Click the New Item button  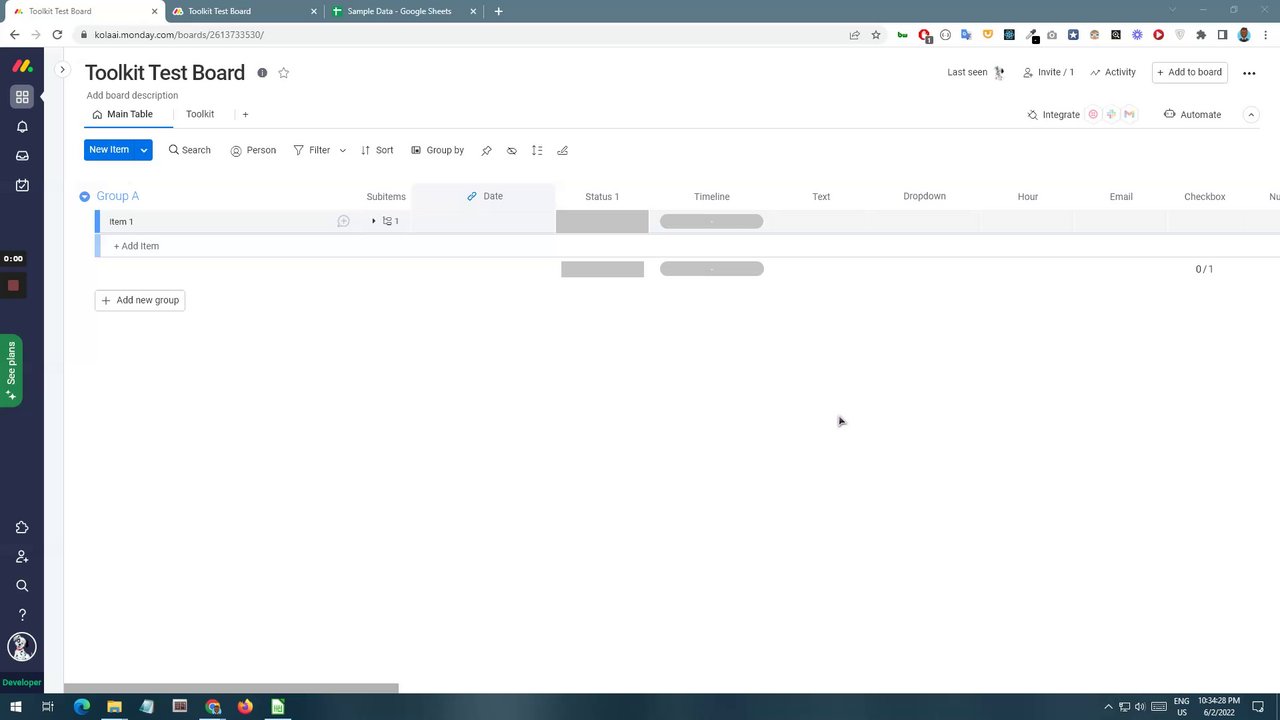pyautogui.click(x=109, y=150)
